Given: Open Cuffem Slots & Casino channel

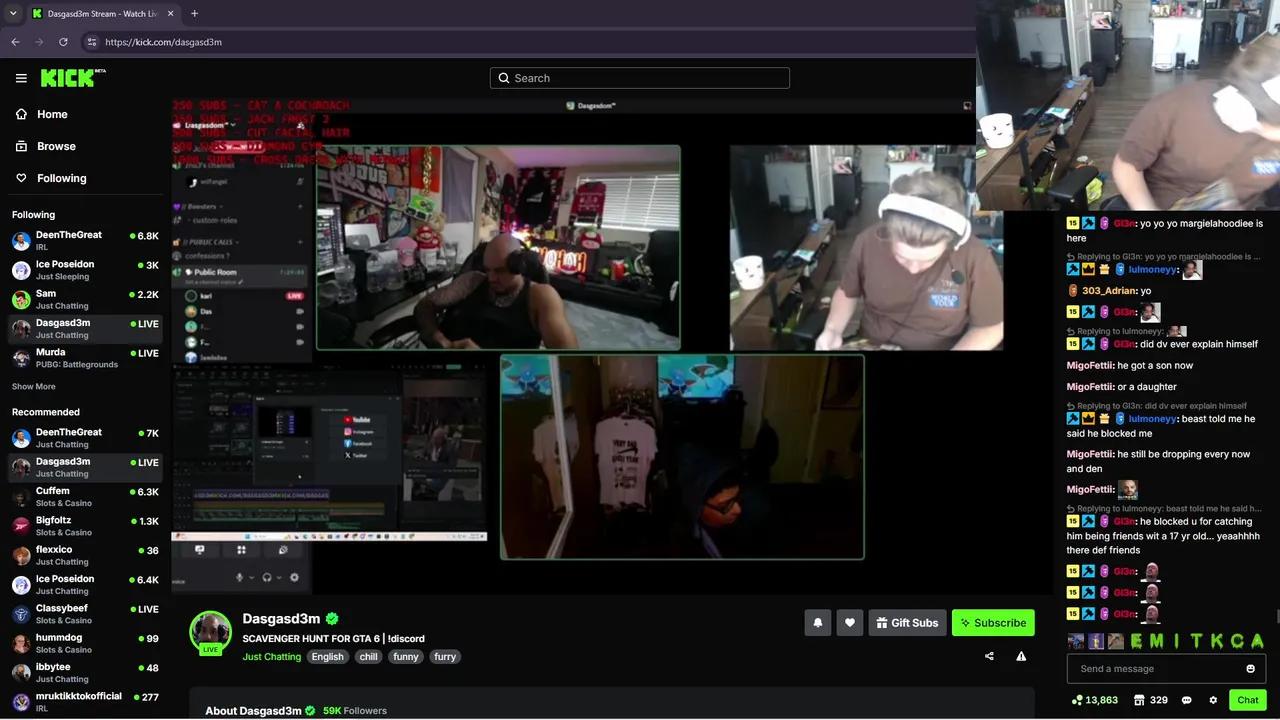Looking at the screenshot, I should pos(86,497).
